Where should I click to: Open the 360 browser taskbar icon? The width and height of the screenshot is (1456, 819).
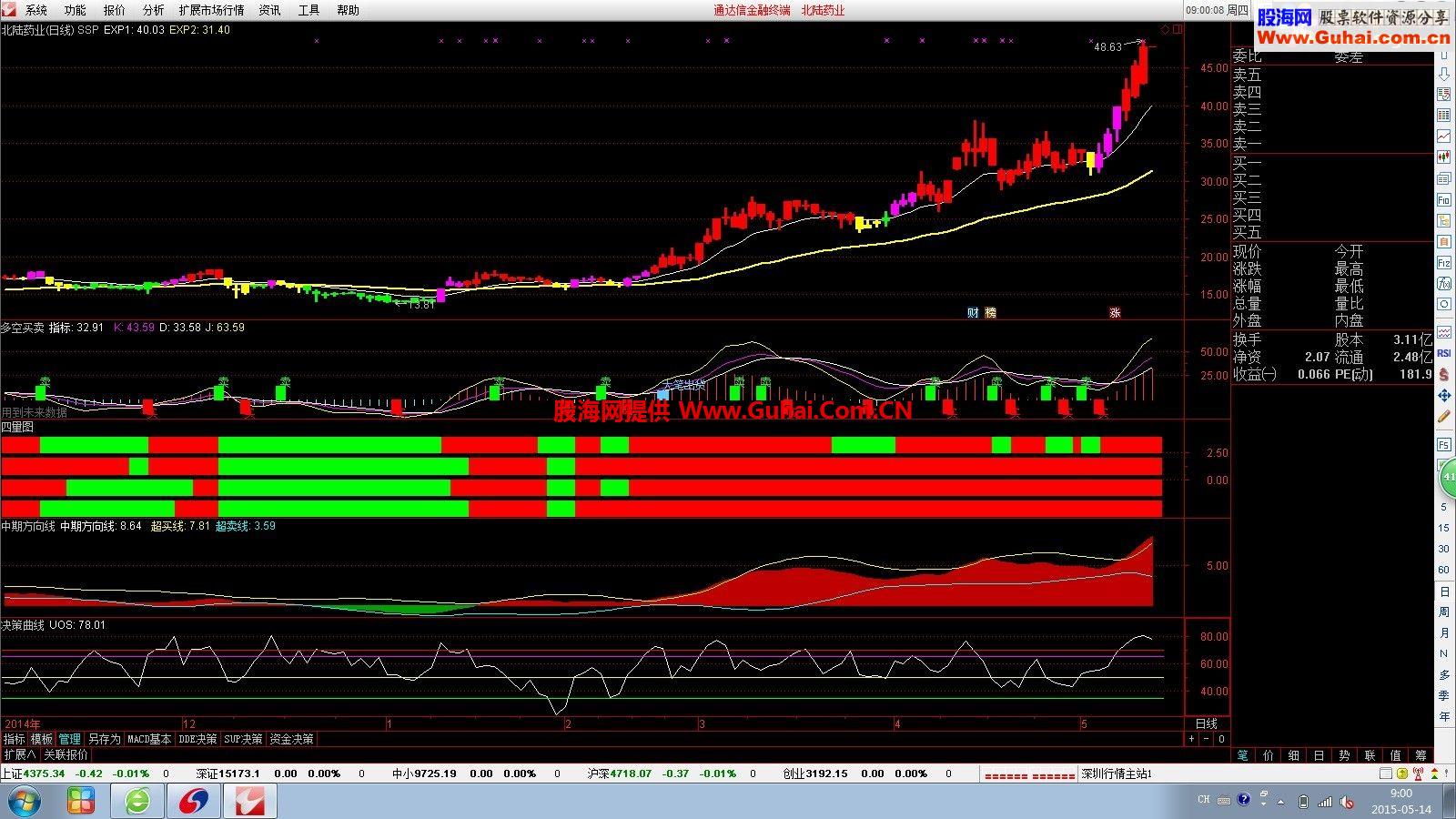137,802
